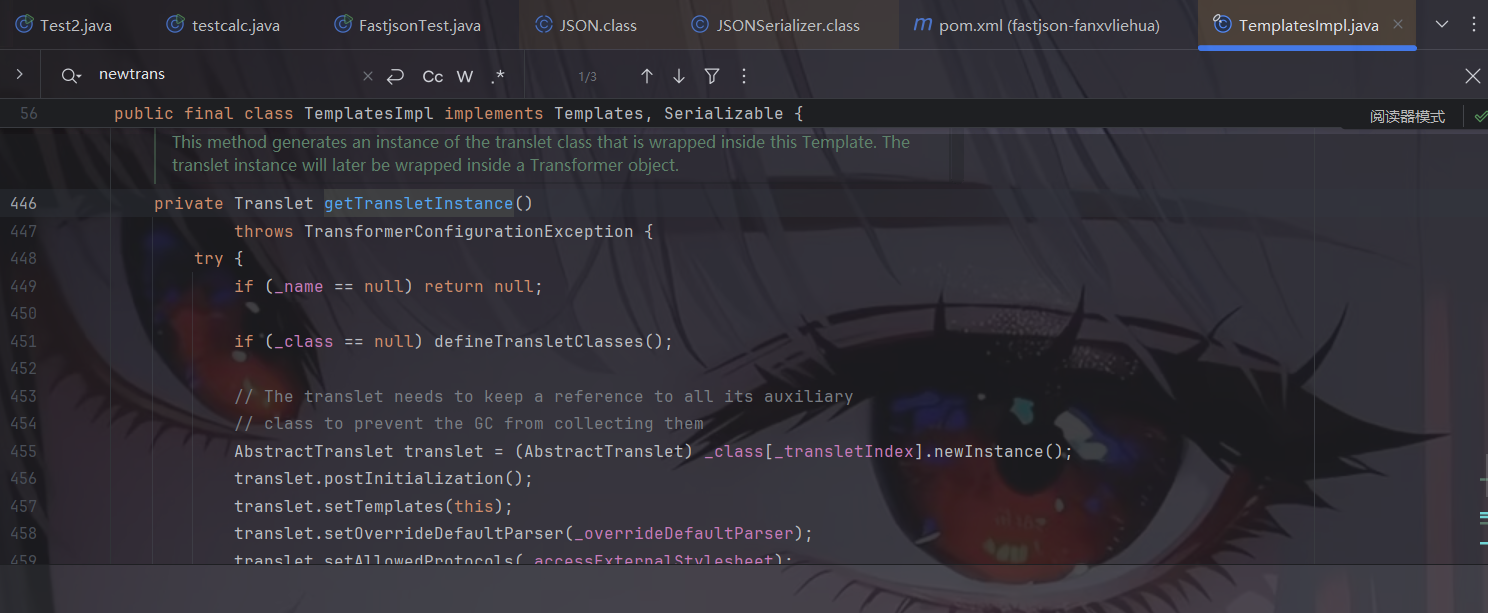Open the find bar more options menu
Image resolution: width=1488 pixels, height=613 pixels.
tap(743, 76)
